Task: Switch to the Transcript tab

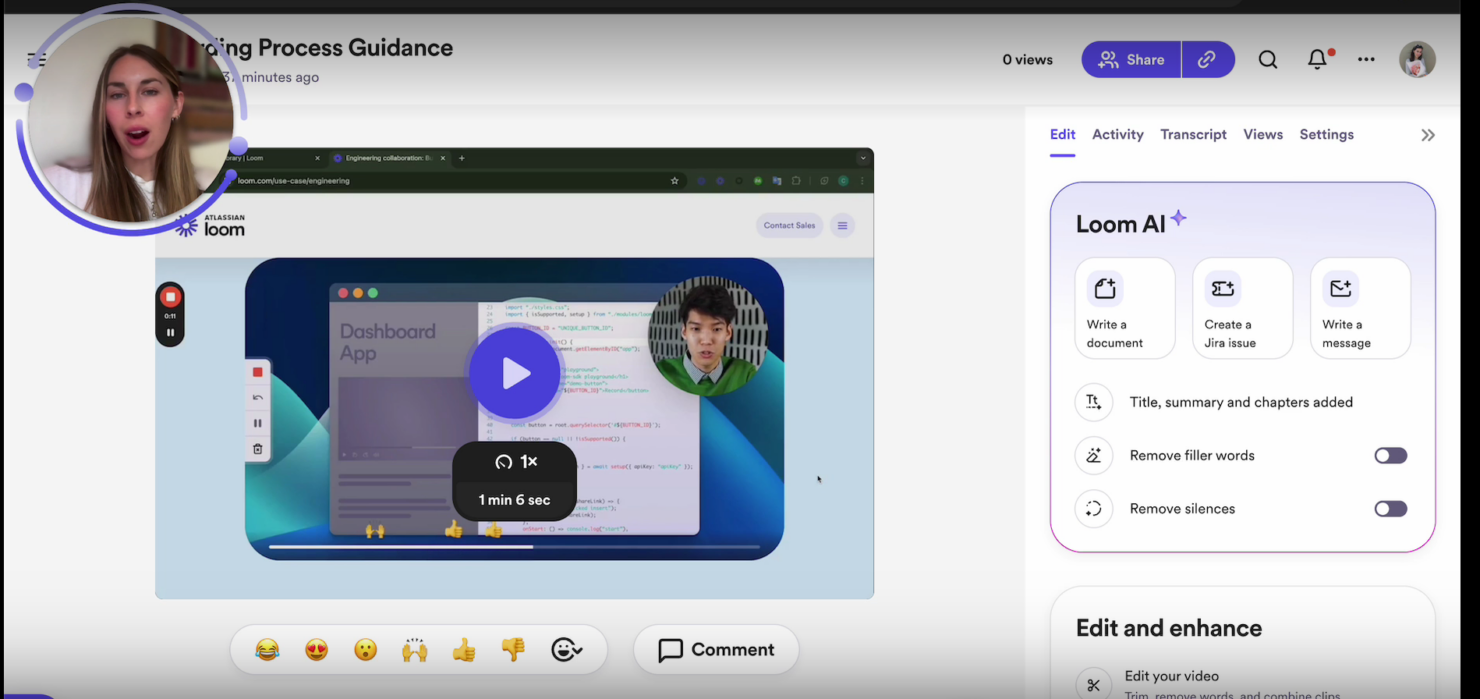Action: (x=1193, y=134)
